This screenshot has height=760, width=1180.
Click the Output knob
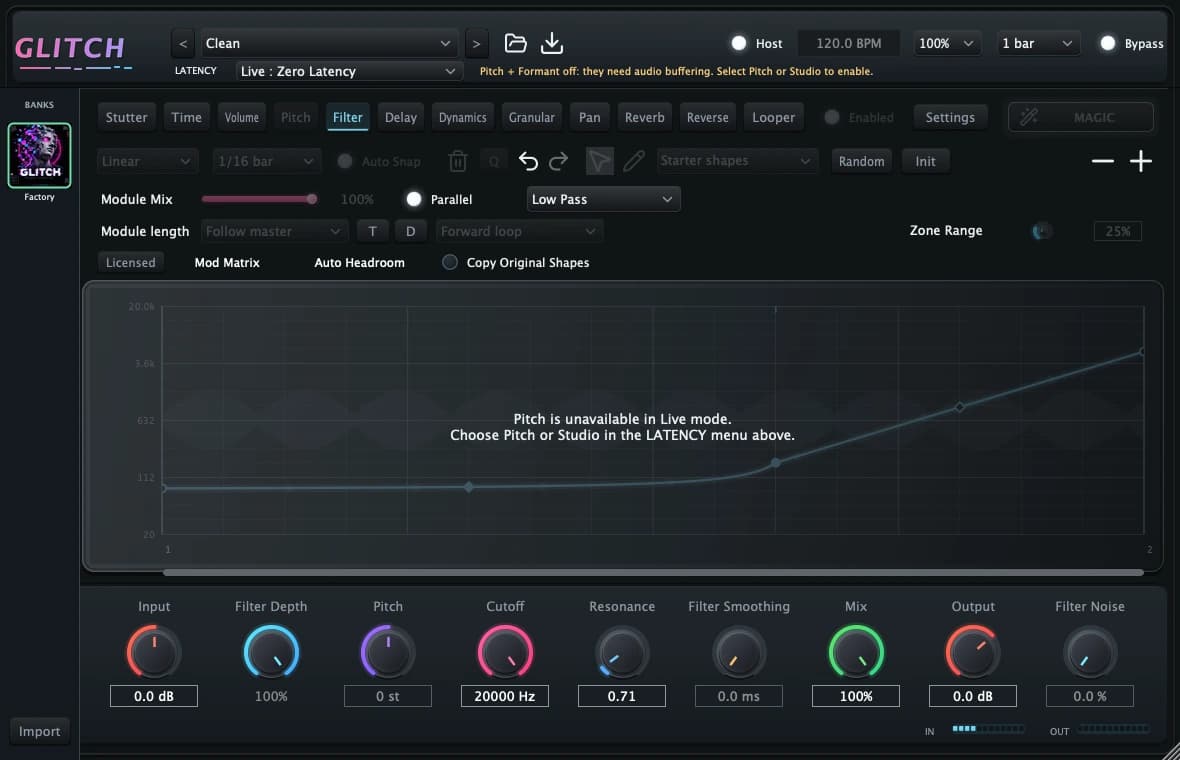(x=973, y=652)
